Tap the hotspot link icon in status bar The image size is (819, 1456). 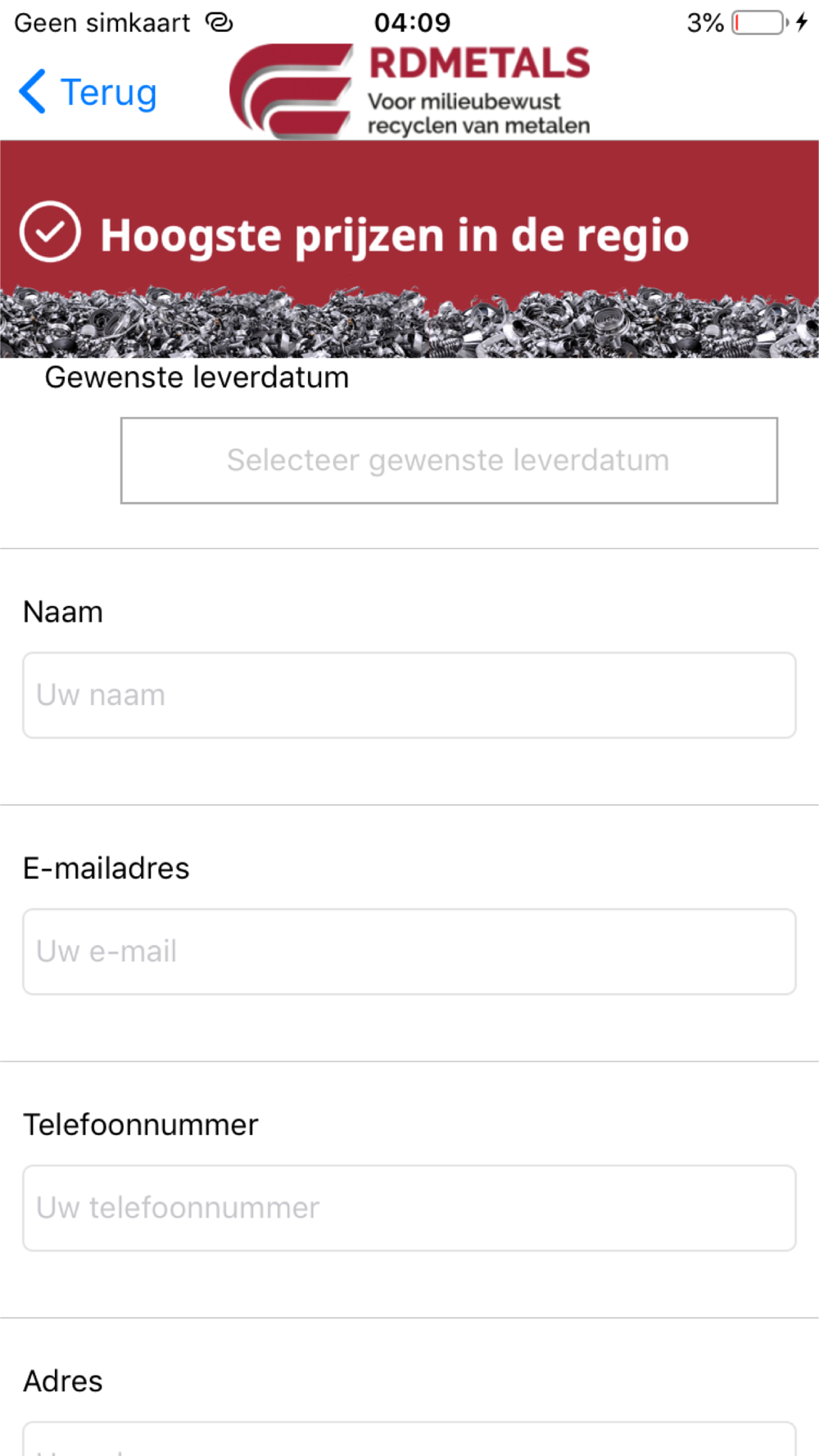219,22
